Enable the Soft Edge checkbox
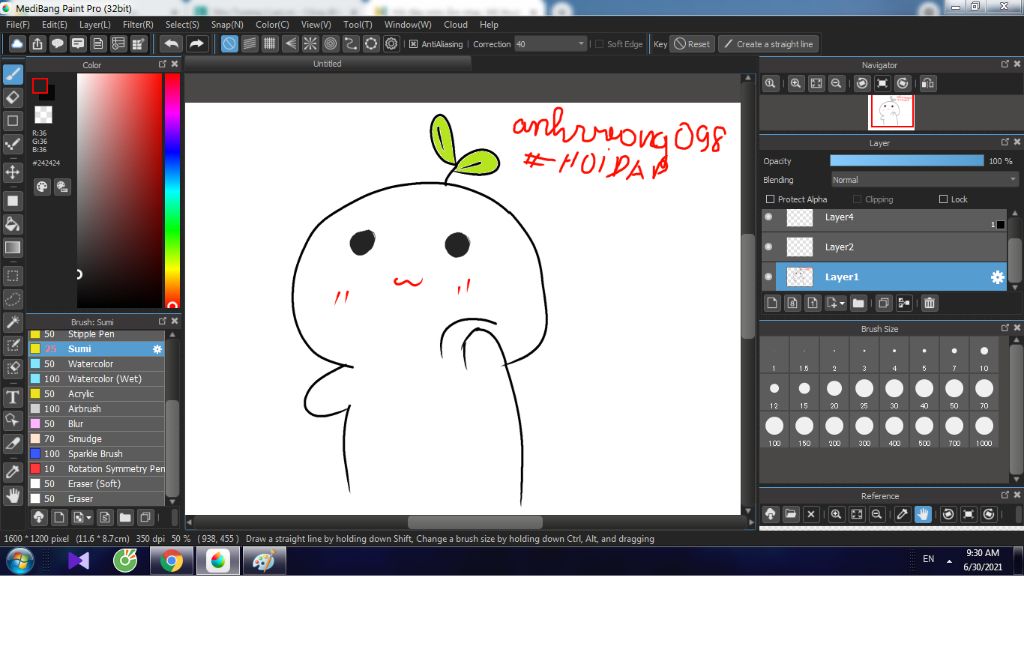The width and height of the screenshot is (1024, 661). (x=600, y=44)
